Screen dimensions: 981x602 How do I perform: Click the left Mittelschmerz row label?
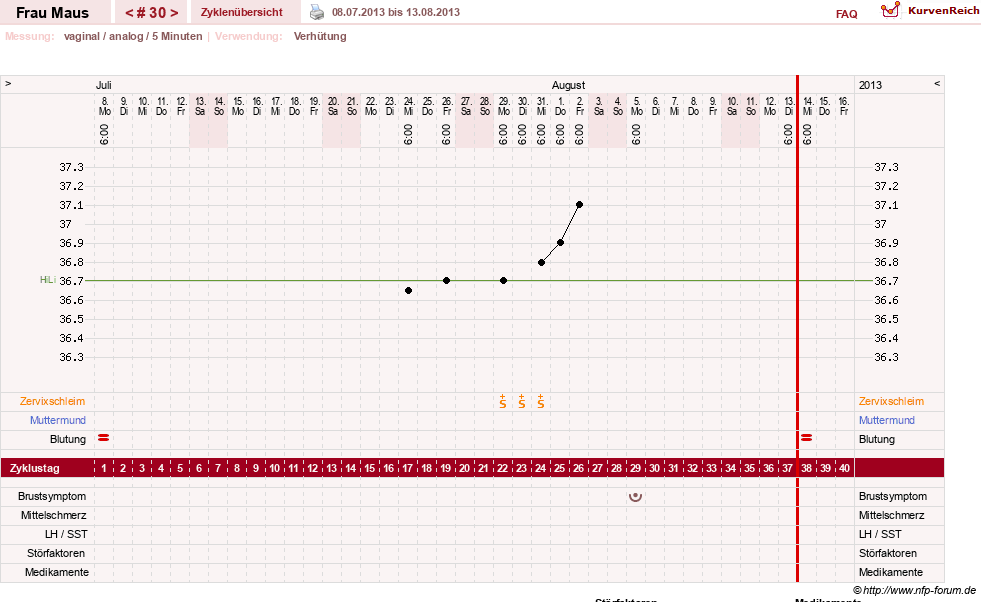coord(53,516)
